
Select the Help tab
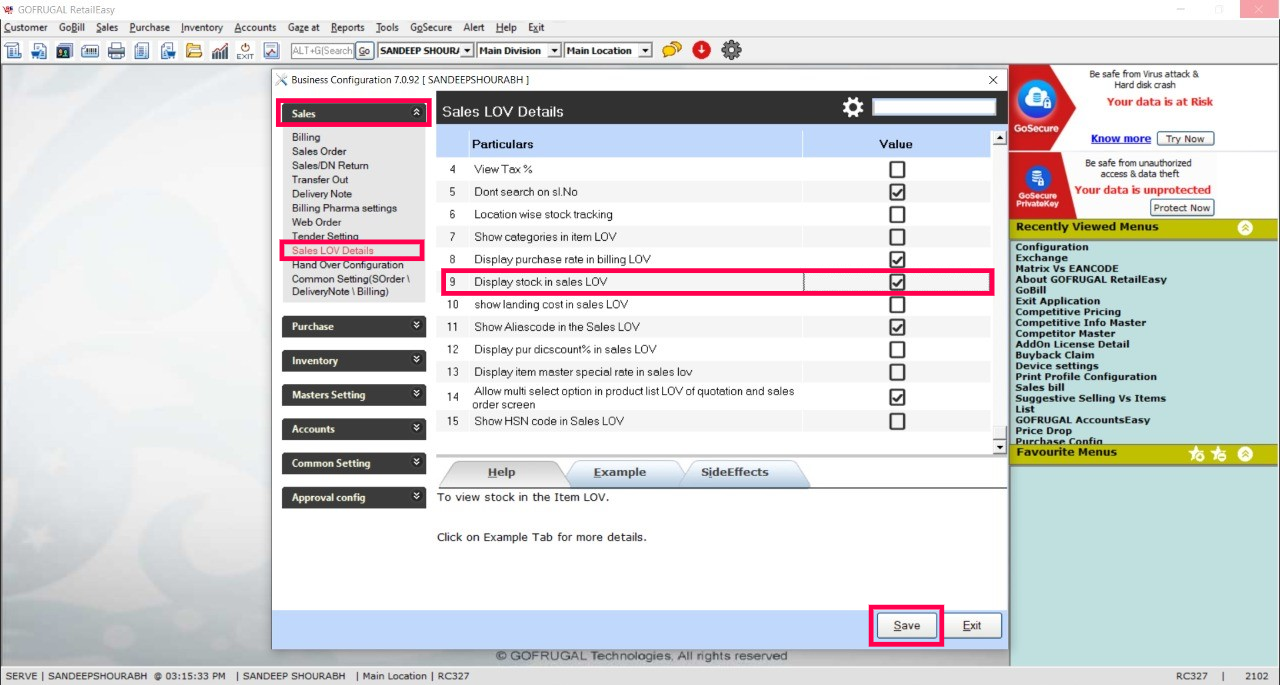pyautogui.click(x=501, y=473)
